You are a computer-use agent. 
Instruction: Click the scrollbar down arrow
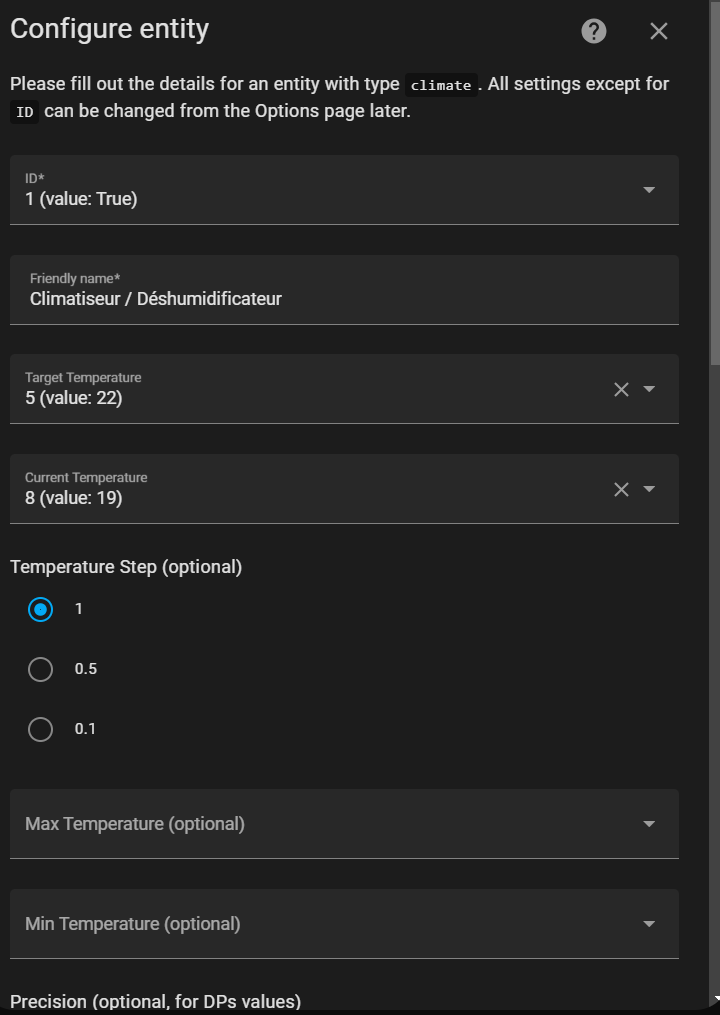coord(714,999)
